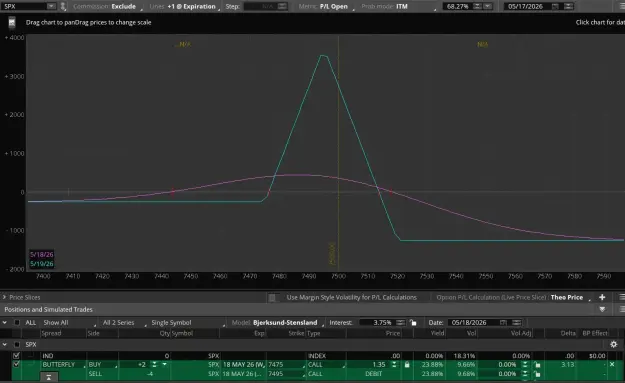625x383 pixels.
Task: Open the Show All filter dropdown
Action: pos(69,322)
